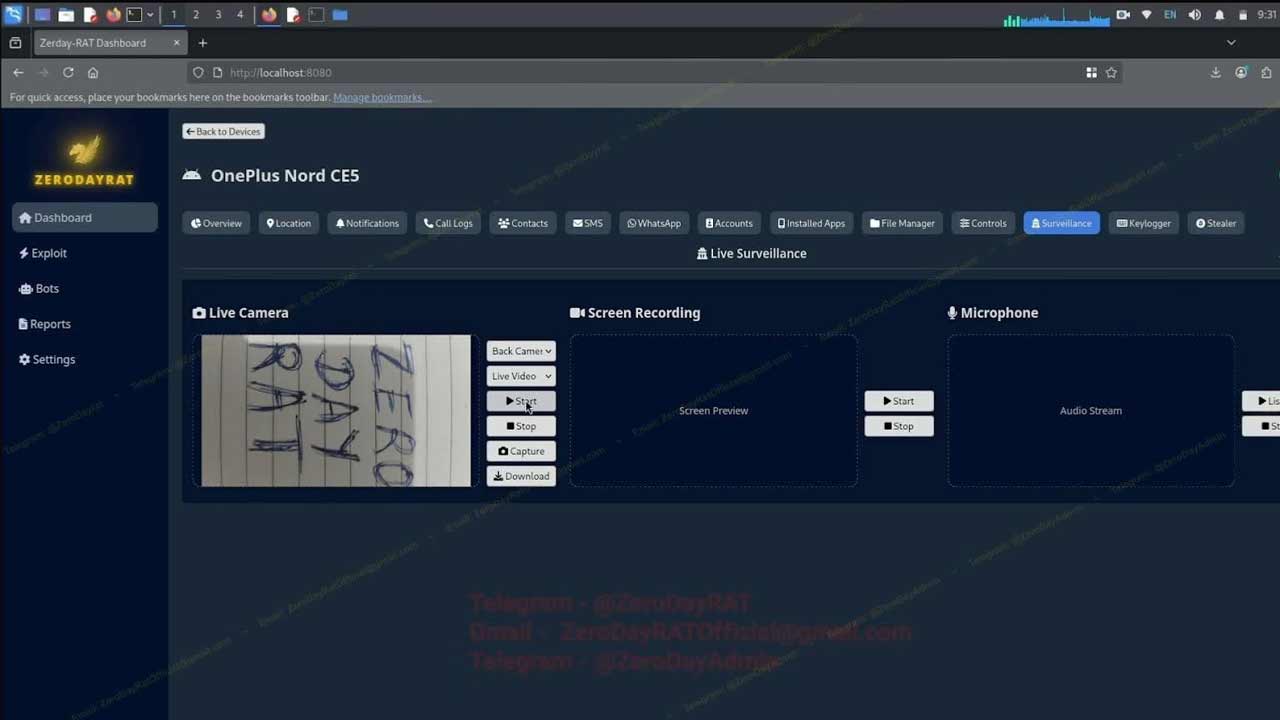
Task: Stop Screen Recording
Action: coord(899,426)
